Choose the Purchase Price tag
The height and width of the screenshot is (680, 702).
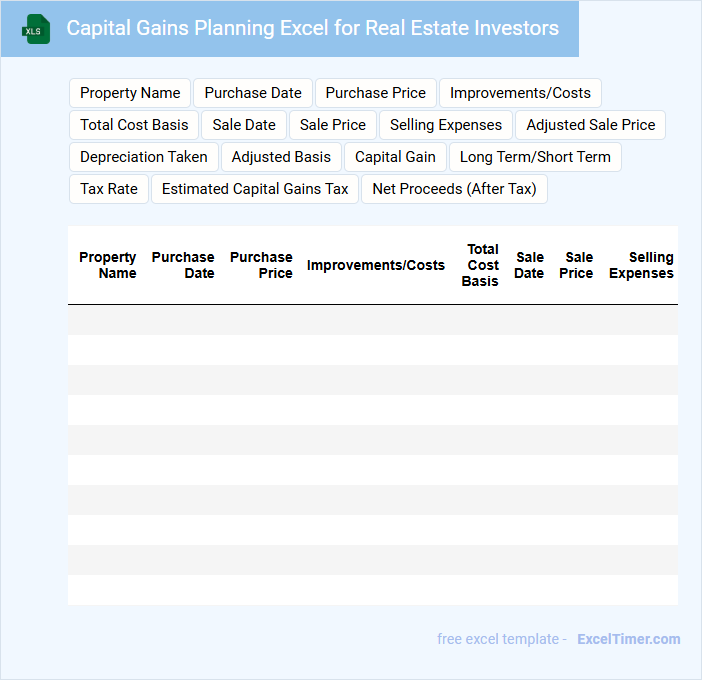(376, 93)
